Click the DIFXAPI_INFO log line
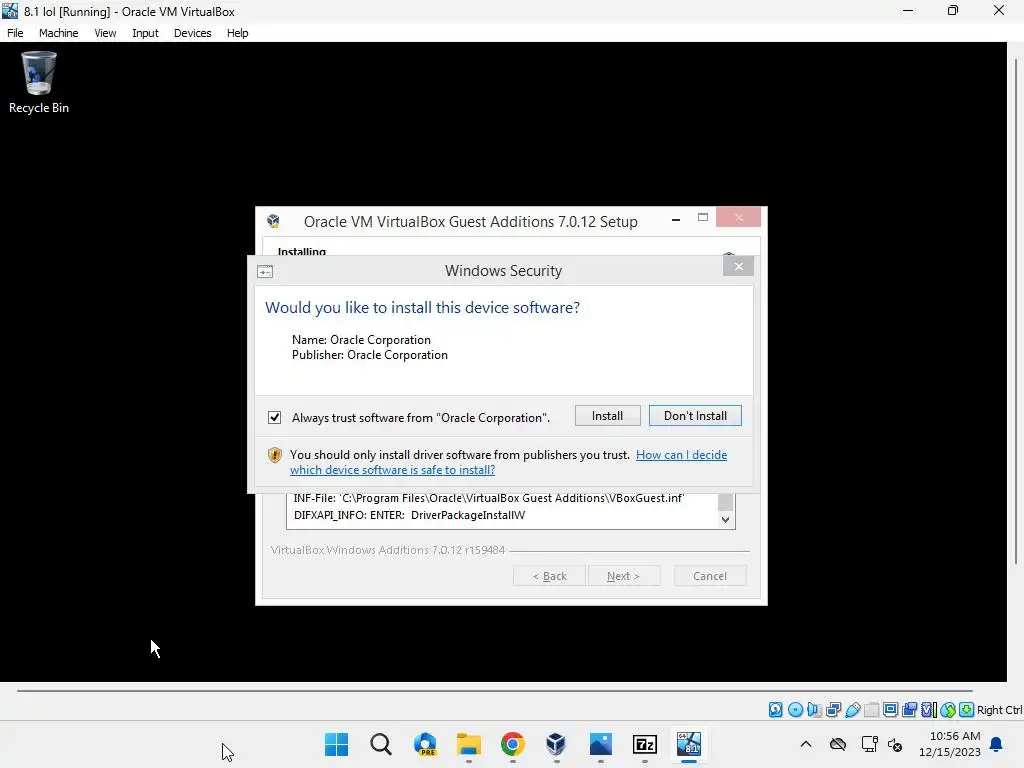 pyautogui.click(x=409, y=515)
